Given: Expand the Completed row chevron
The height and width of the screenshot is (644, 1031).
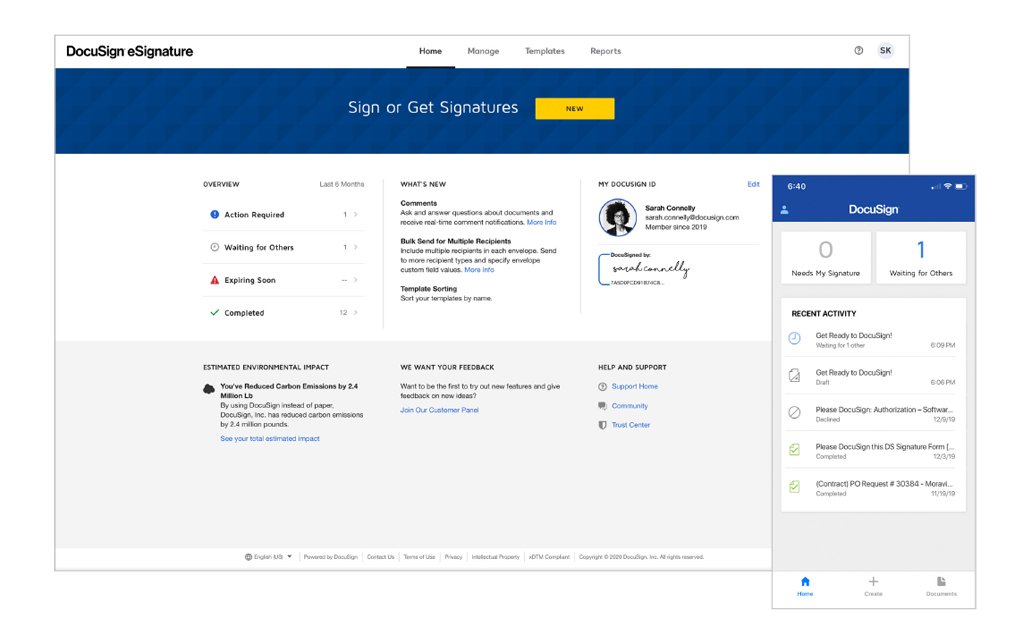Looking at the screenshot, I should click(356, 313).
